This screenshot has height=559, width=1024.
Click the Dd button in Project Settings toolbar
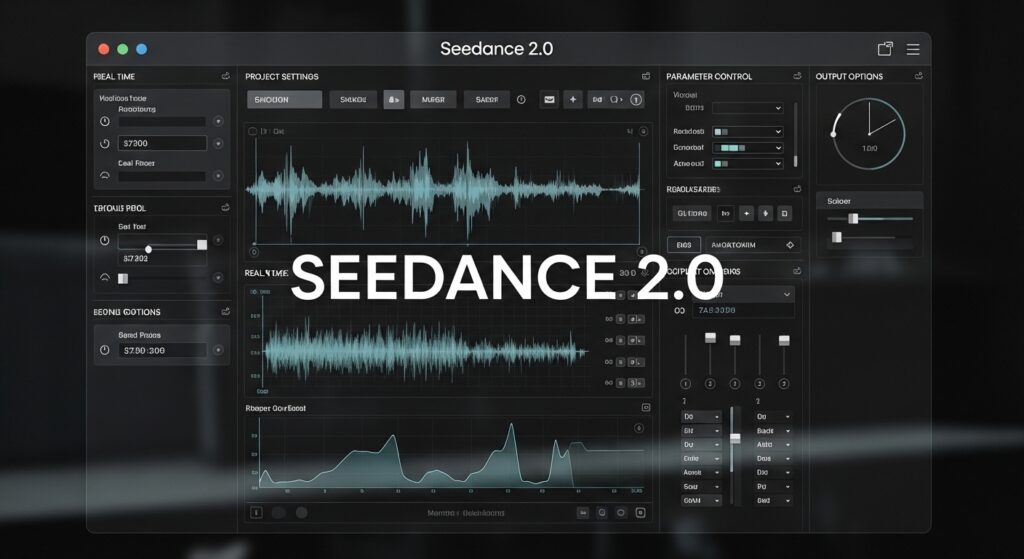click(x=597, y=100)
